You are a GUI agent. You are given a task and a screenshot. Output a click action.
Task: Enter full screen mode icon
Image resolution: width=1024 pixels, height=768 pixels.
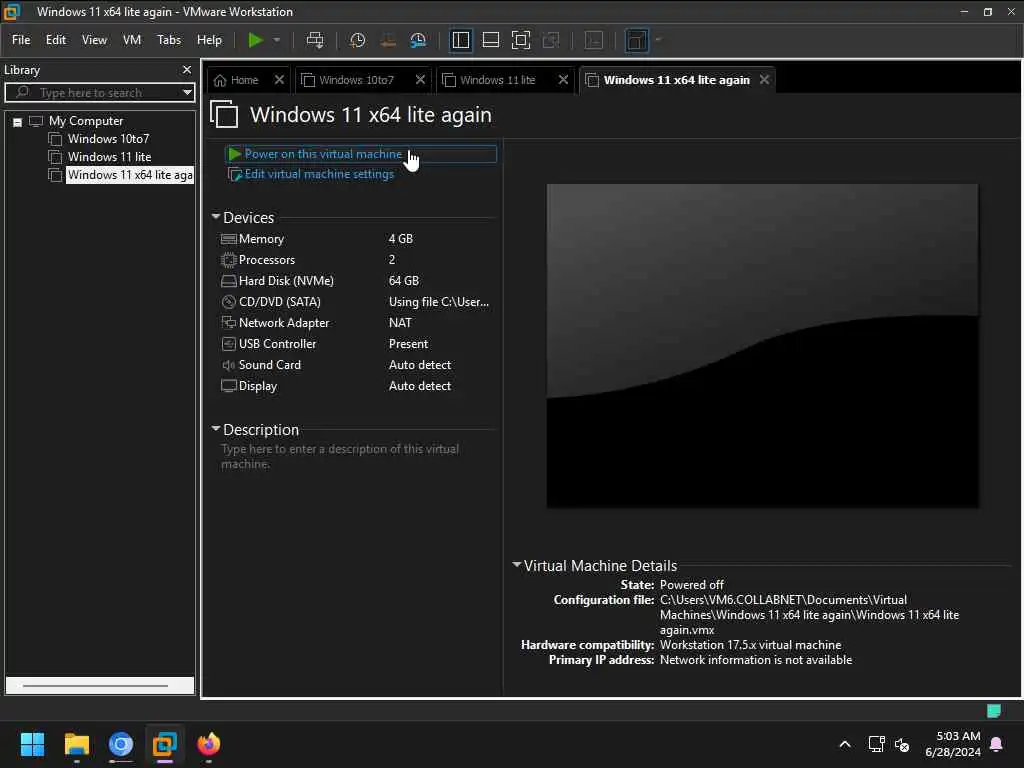tap(520, 40)
